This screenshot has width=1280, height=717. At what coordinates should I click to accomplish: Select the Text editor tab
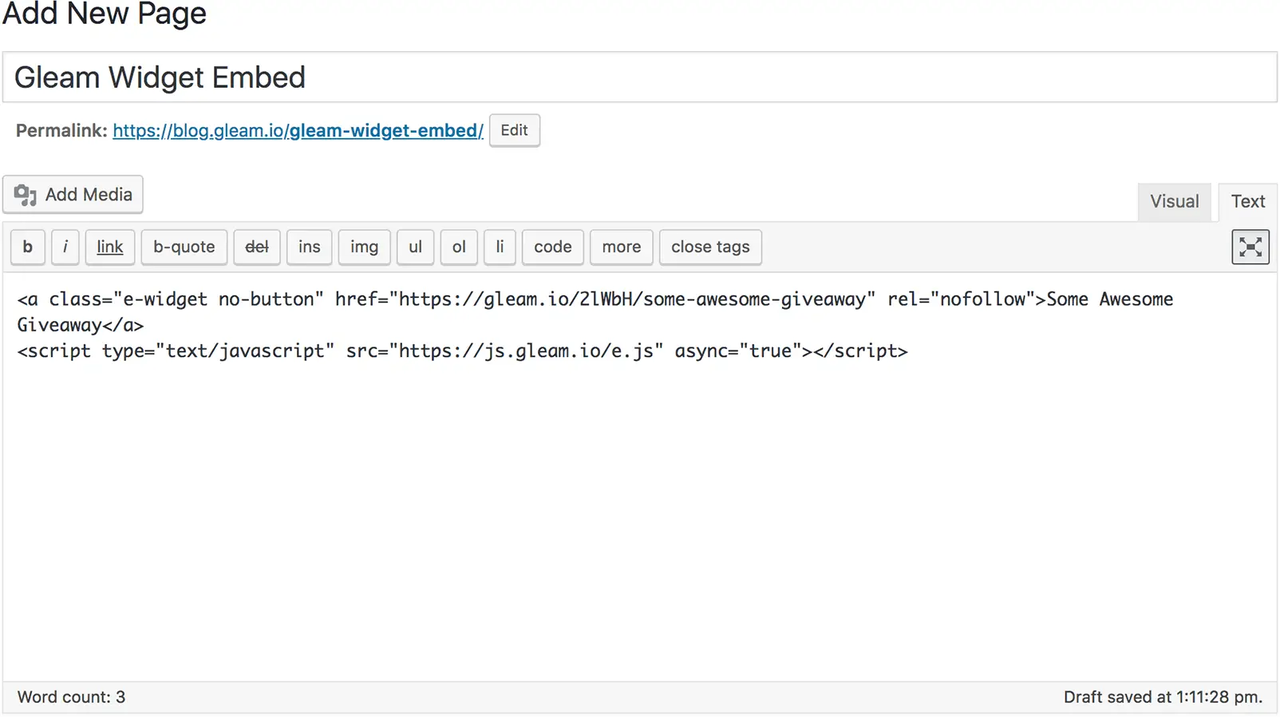(x=1247, y=202)
